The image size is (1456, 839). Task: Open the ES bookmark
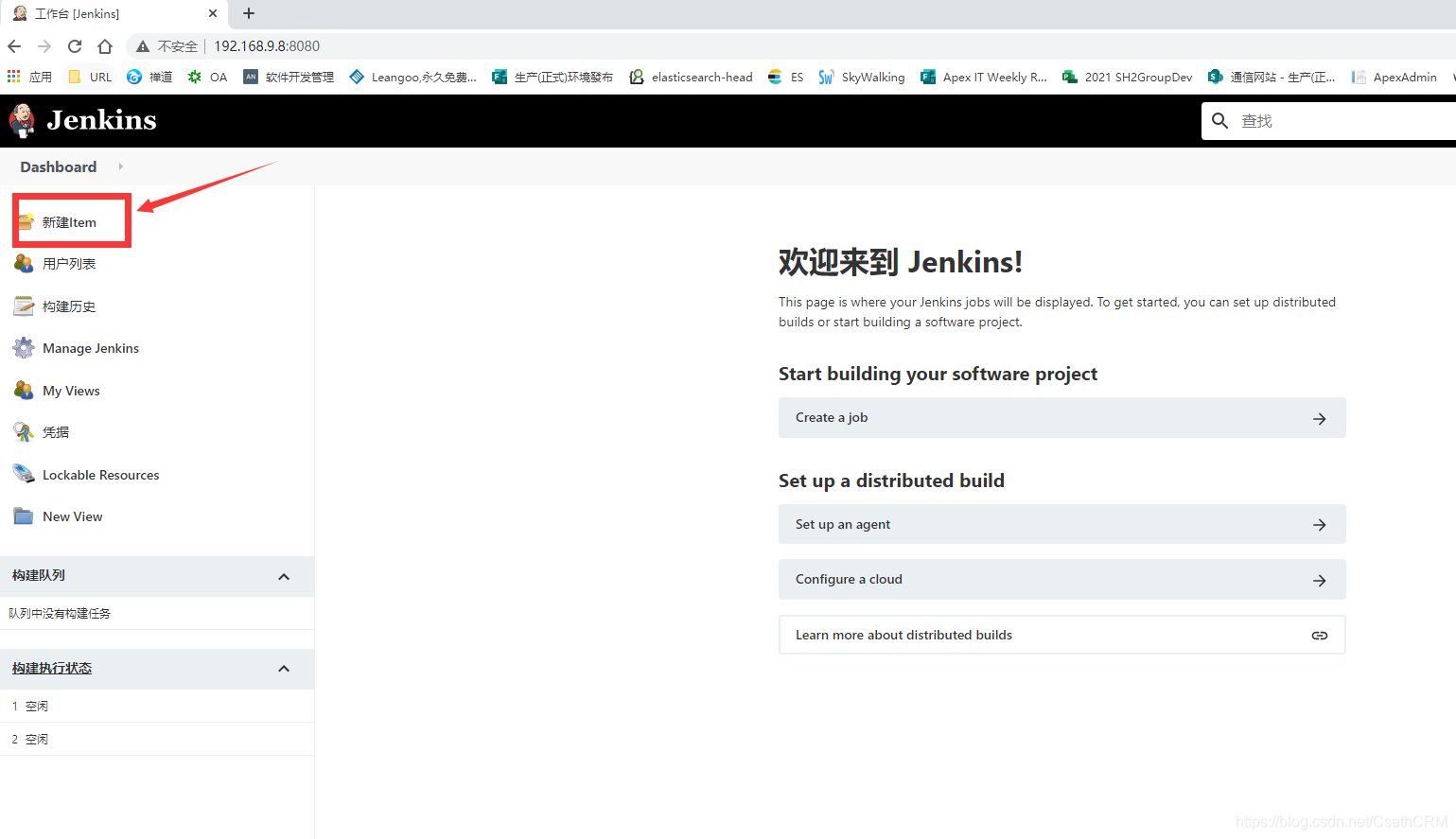786,77
